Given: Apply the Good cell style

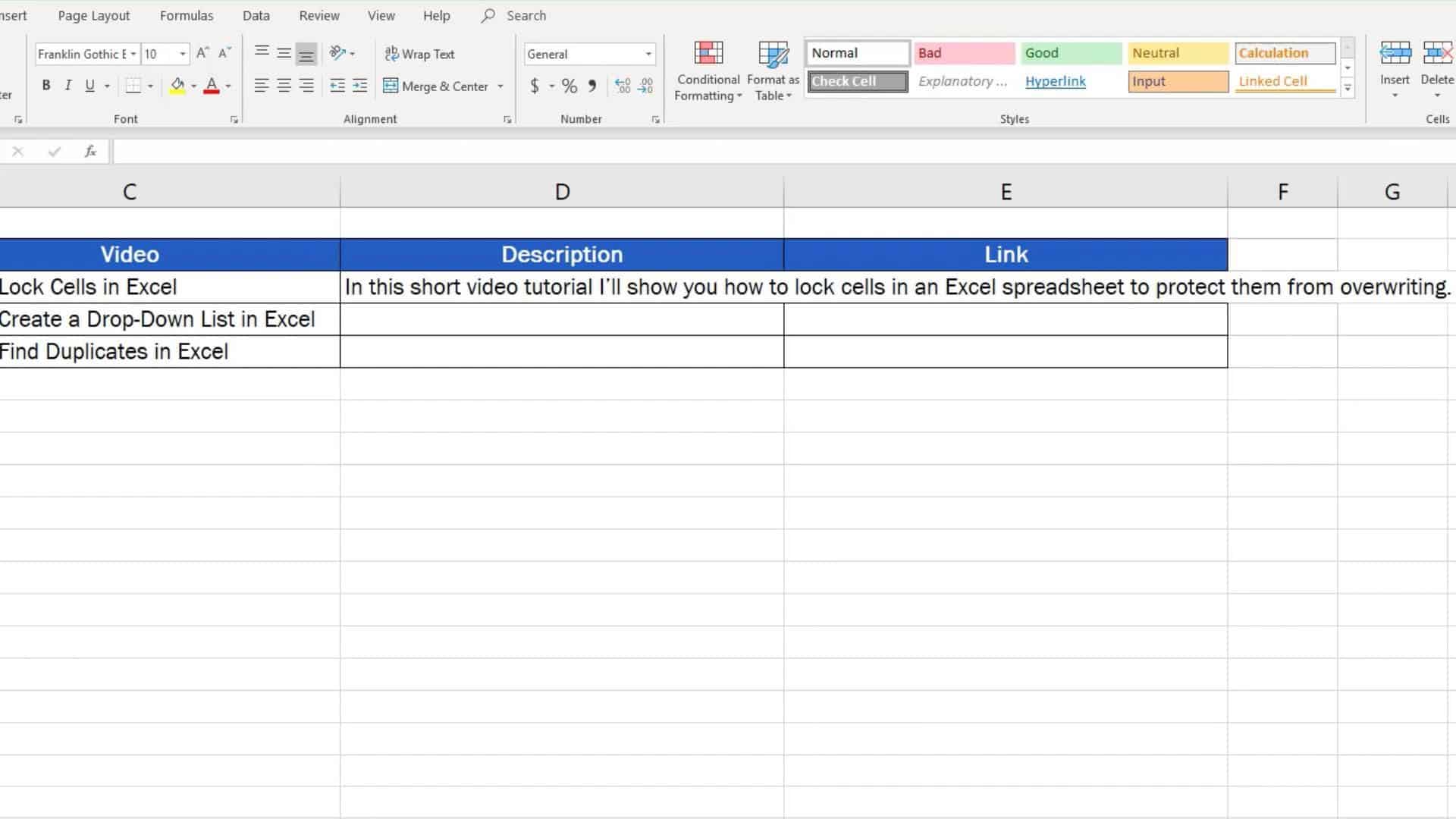Looking at the screenshot, I should click(x=1070, y=52).
